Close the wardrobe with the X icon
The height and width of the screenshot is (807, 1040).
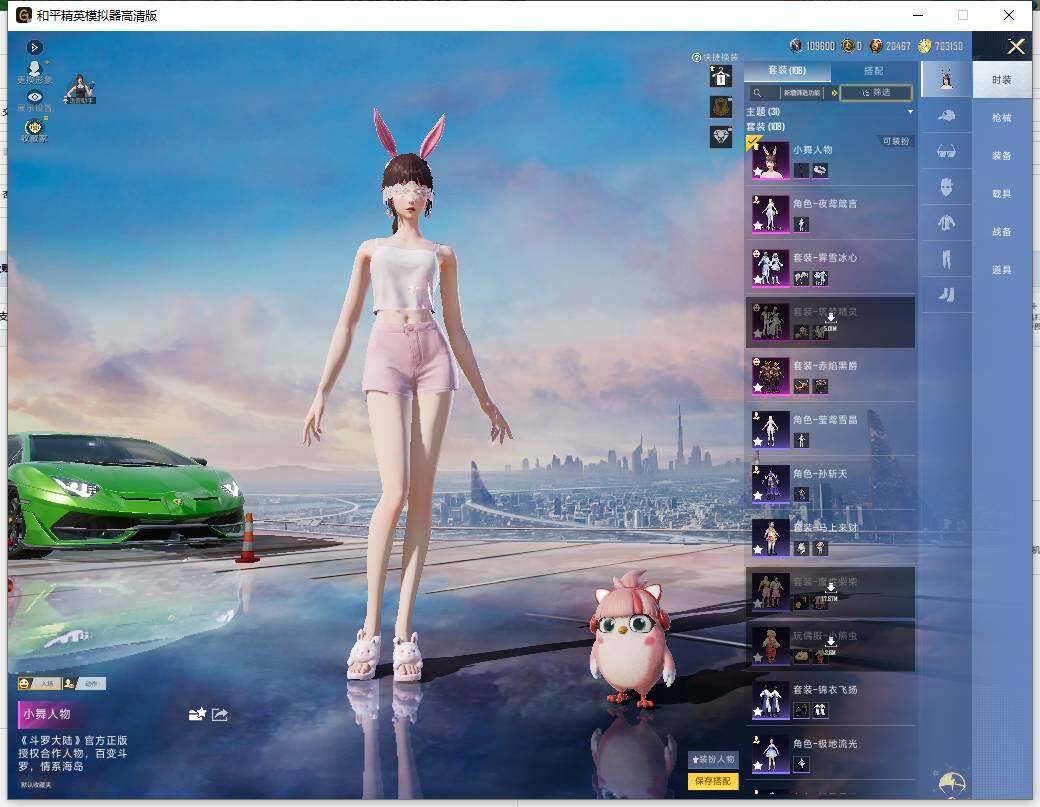click(1016, 46)
